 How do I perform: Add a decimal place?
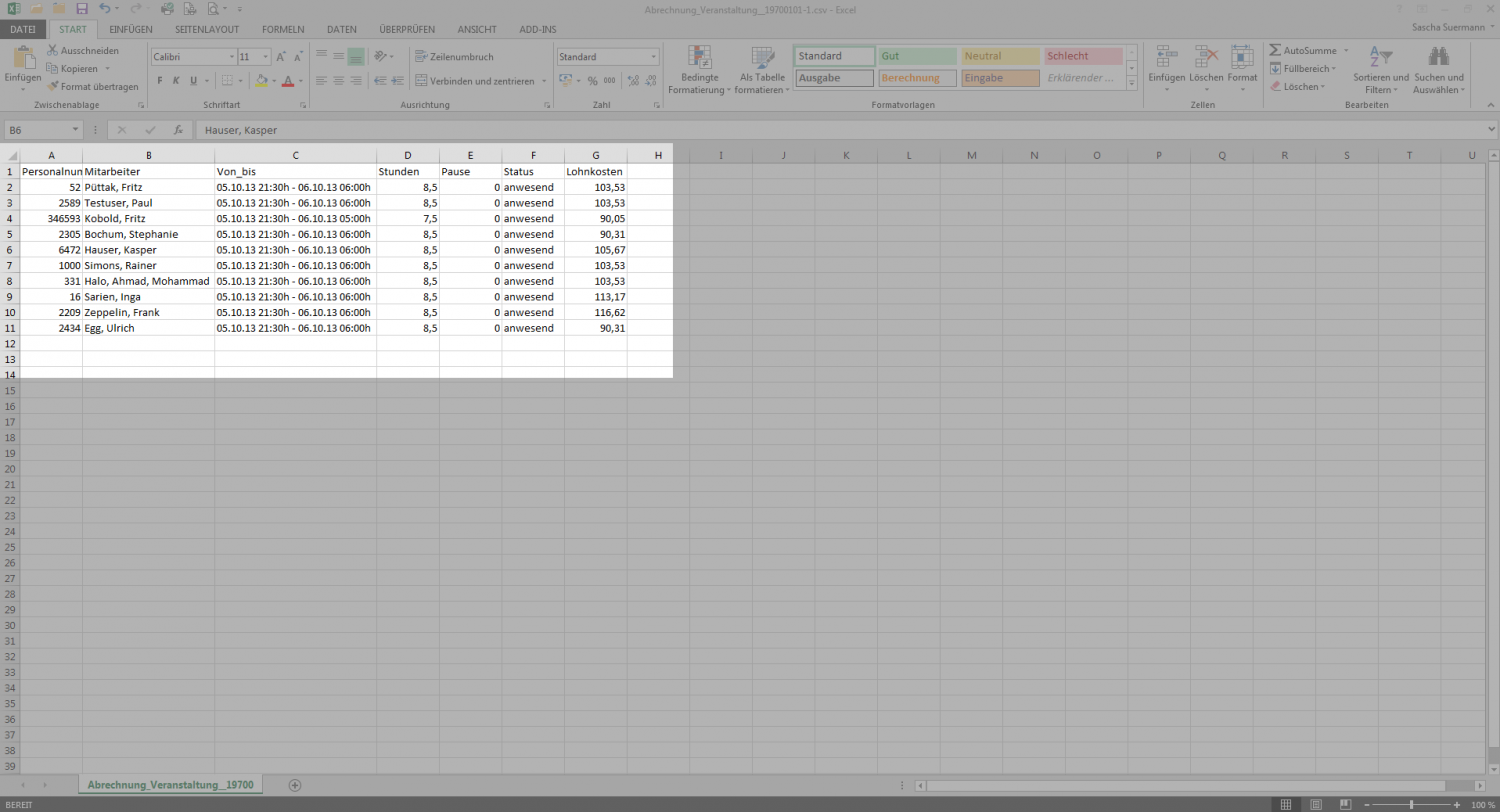[632, 81]
